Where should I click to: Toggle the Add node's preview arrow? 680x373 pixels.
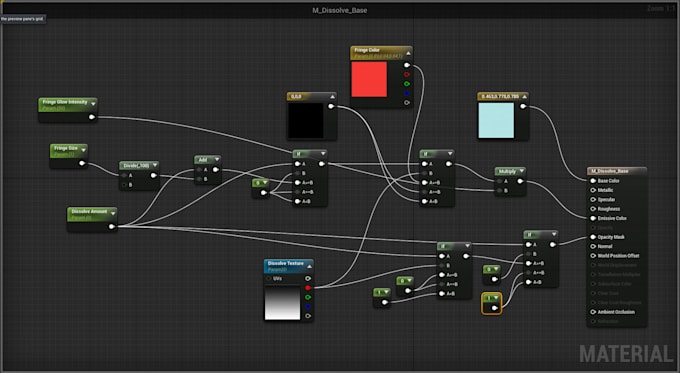coord(216,160)
